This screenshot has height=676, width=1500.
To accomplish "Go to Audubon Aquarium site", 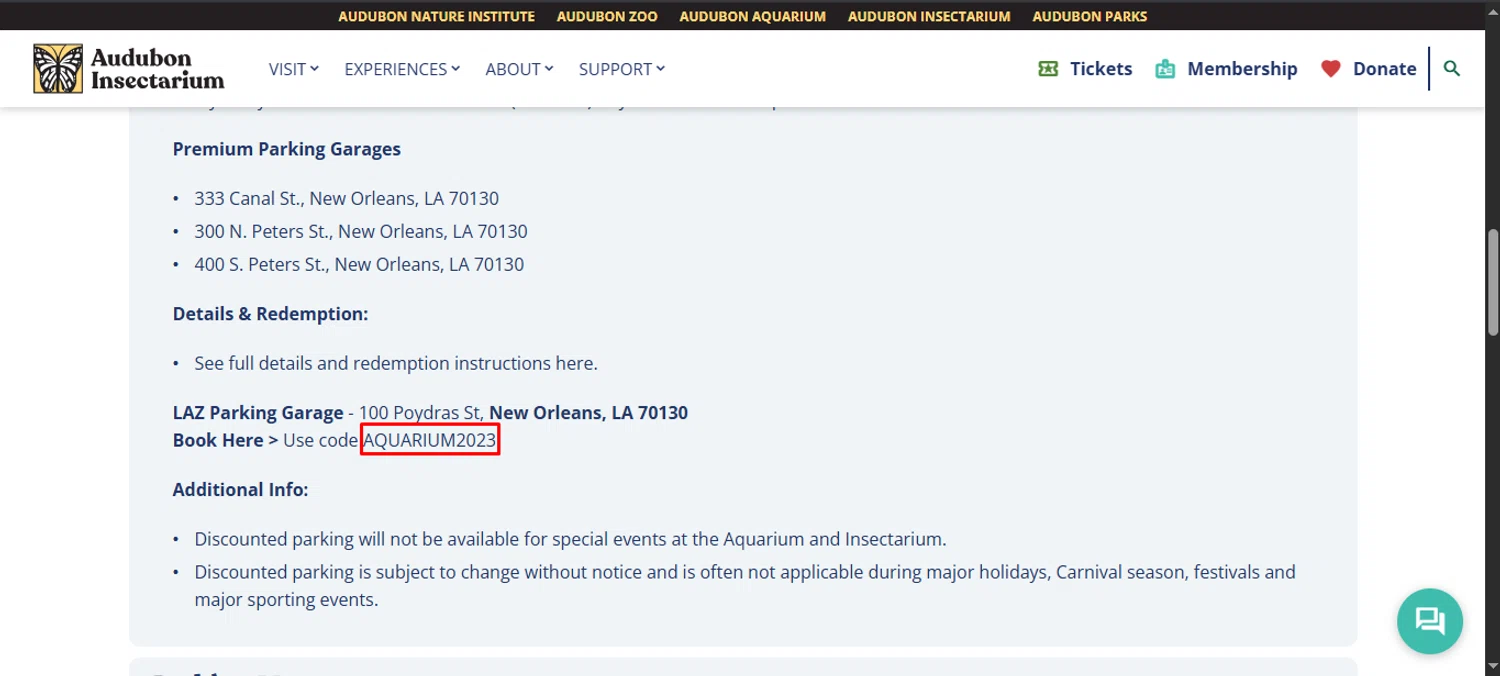I will 753,16.
